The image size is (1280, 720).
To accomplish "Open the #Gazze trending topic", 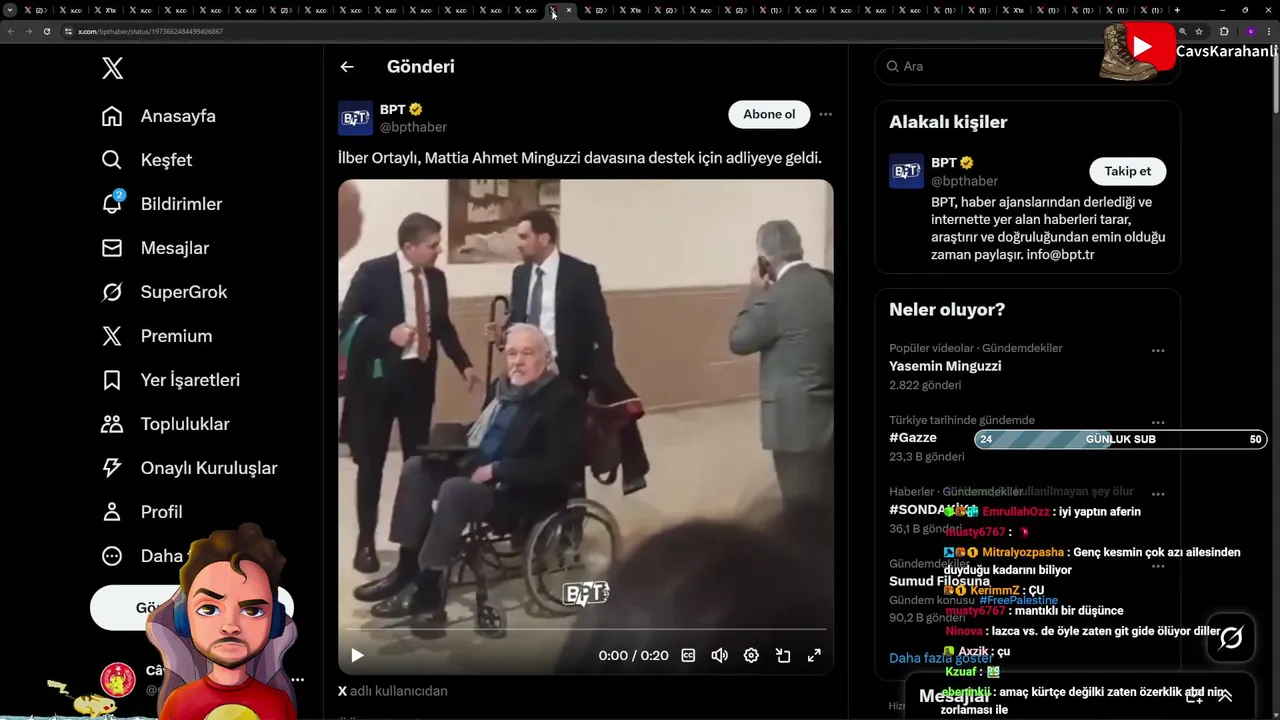I will point(913,438).
